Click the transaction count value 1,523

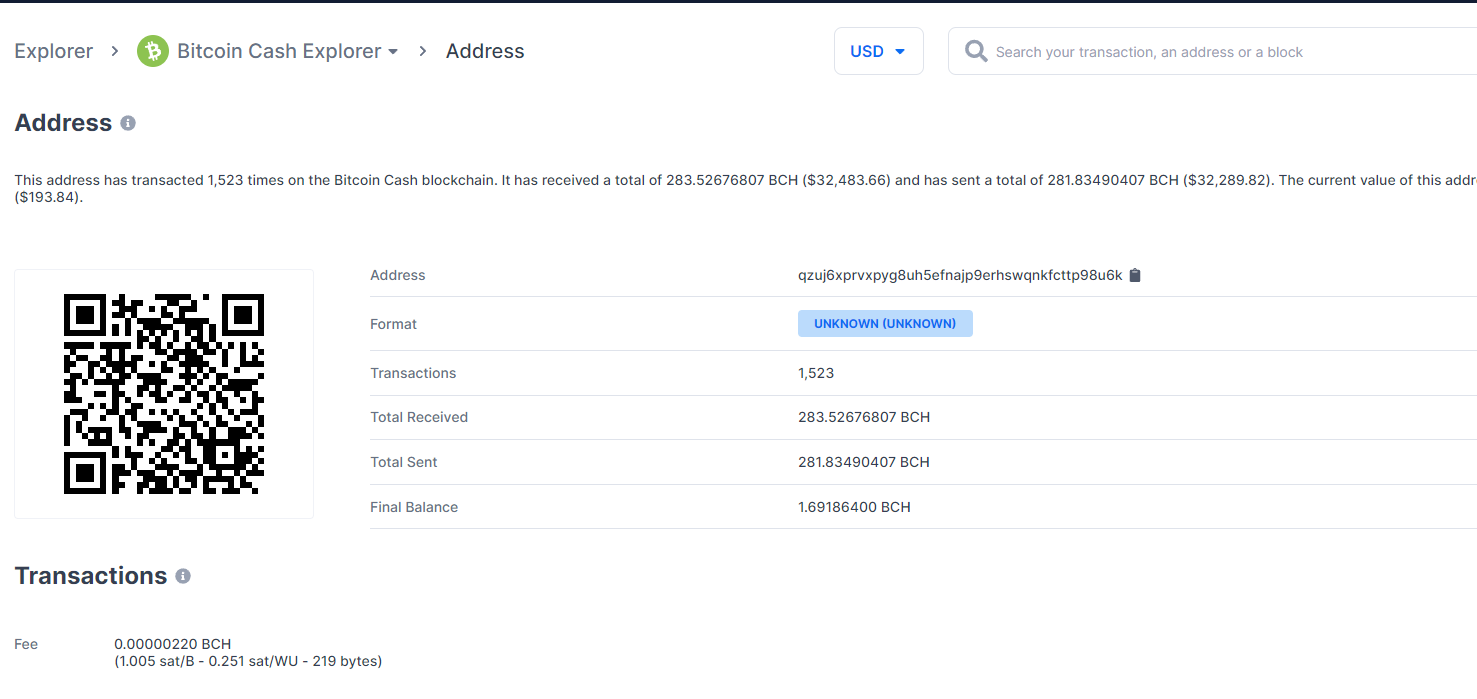[816, 373]
